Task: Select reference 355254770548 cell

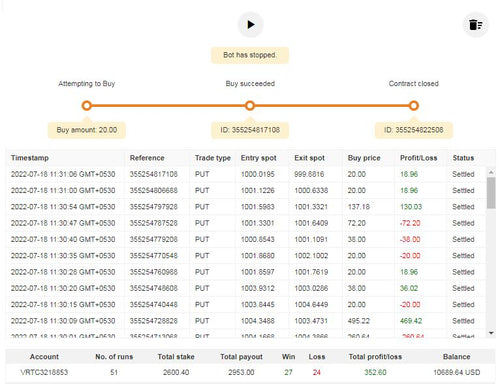Action: [x=154, y=256]
